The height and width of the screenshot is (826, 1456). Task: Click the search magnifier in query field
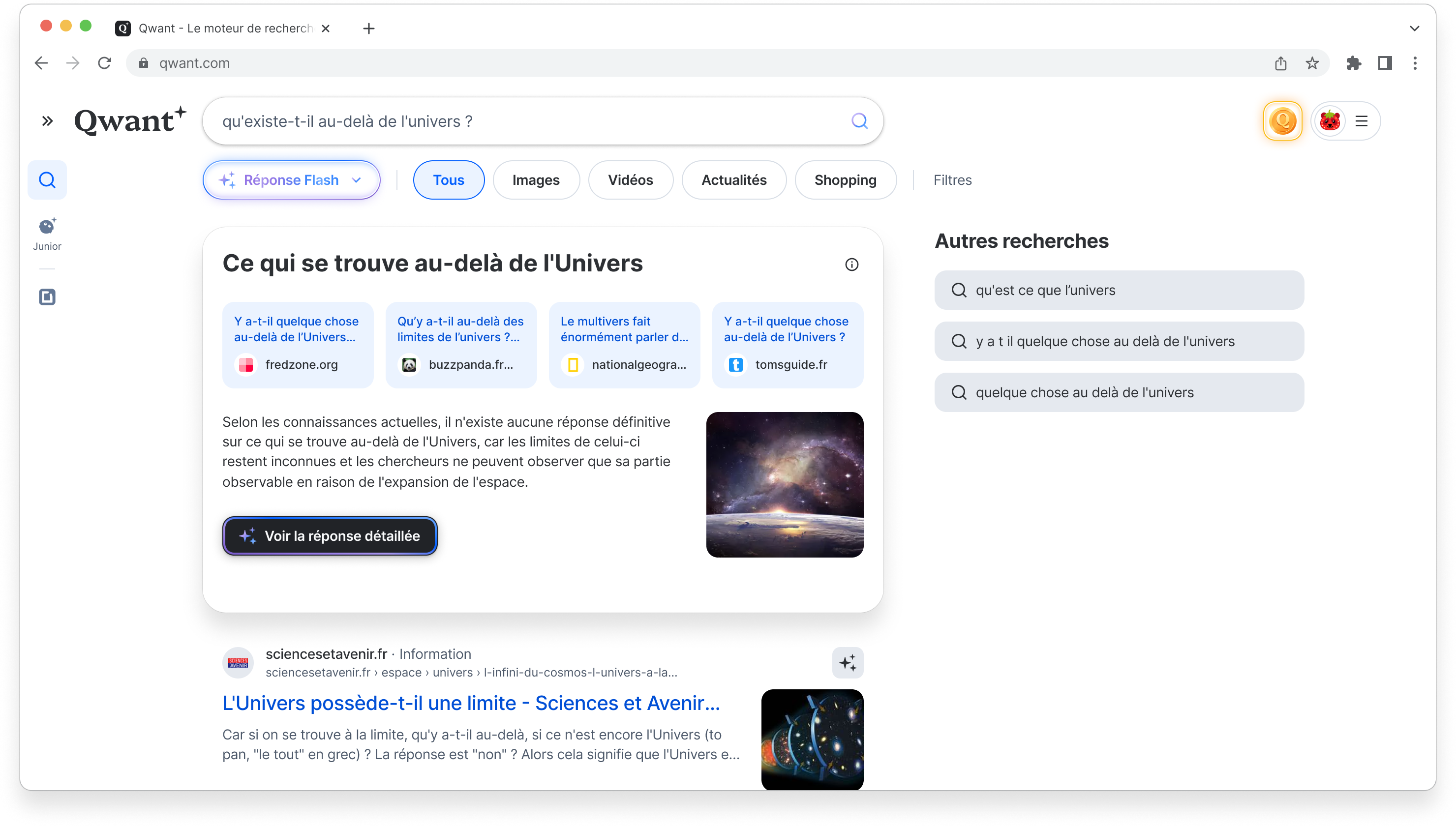[859, 121]
